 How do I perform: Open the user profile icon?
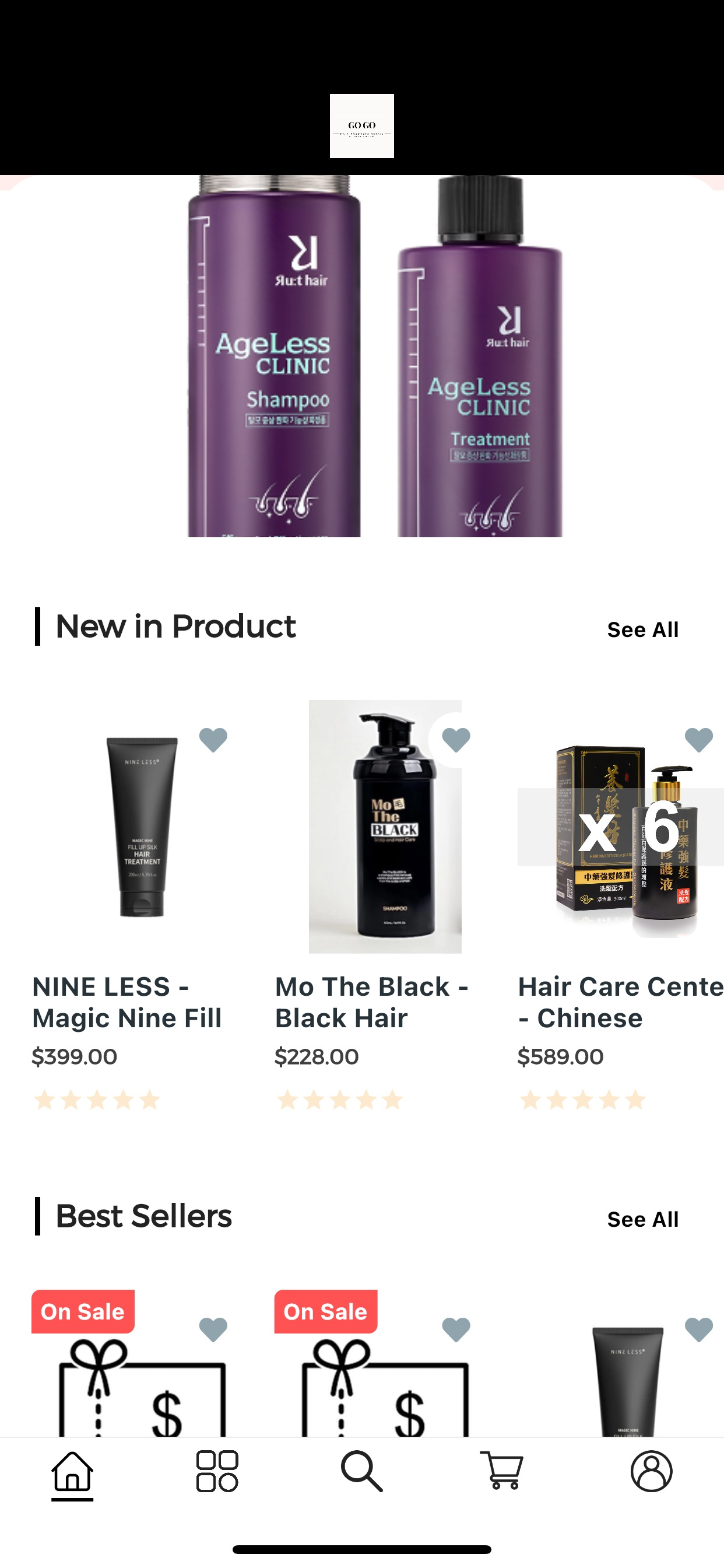click(651, 1471)
